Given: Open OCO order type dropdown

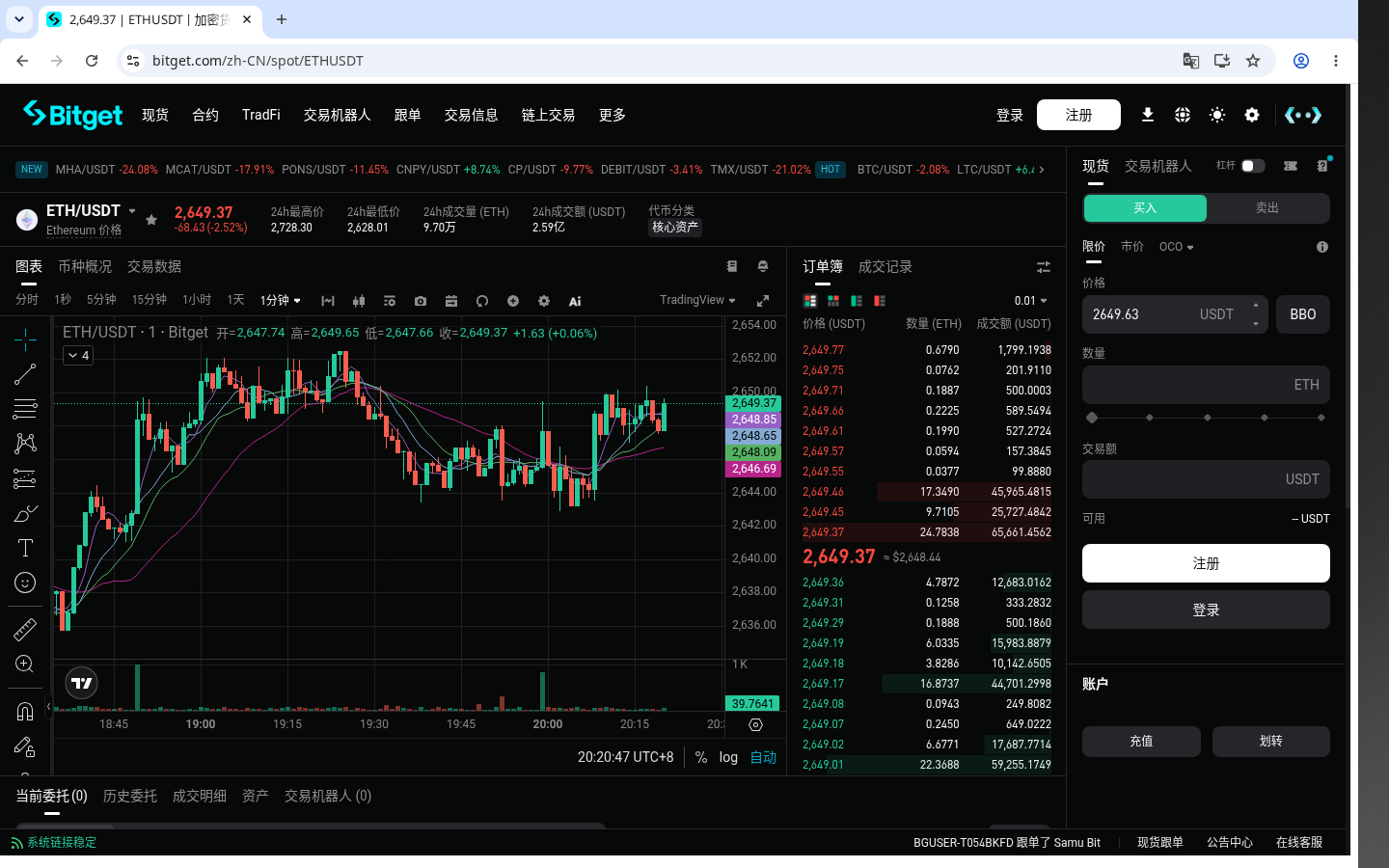Looking at the screenshot, I should click(1176, 247).
